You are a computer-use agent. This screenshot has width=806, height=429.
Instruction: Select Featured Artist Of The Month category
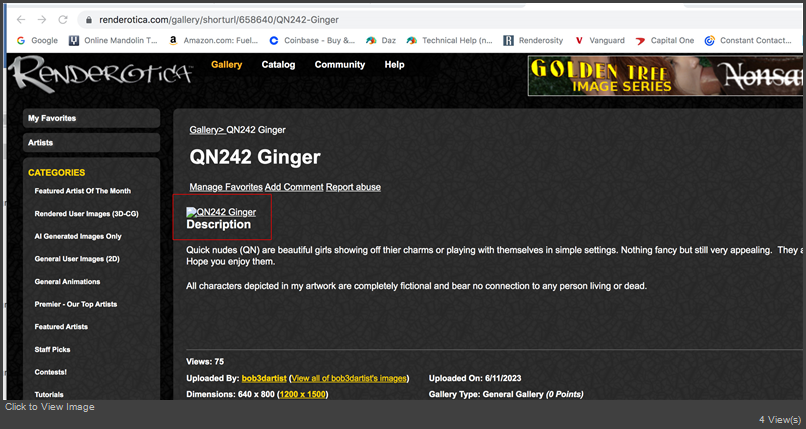83,191
